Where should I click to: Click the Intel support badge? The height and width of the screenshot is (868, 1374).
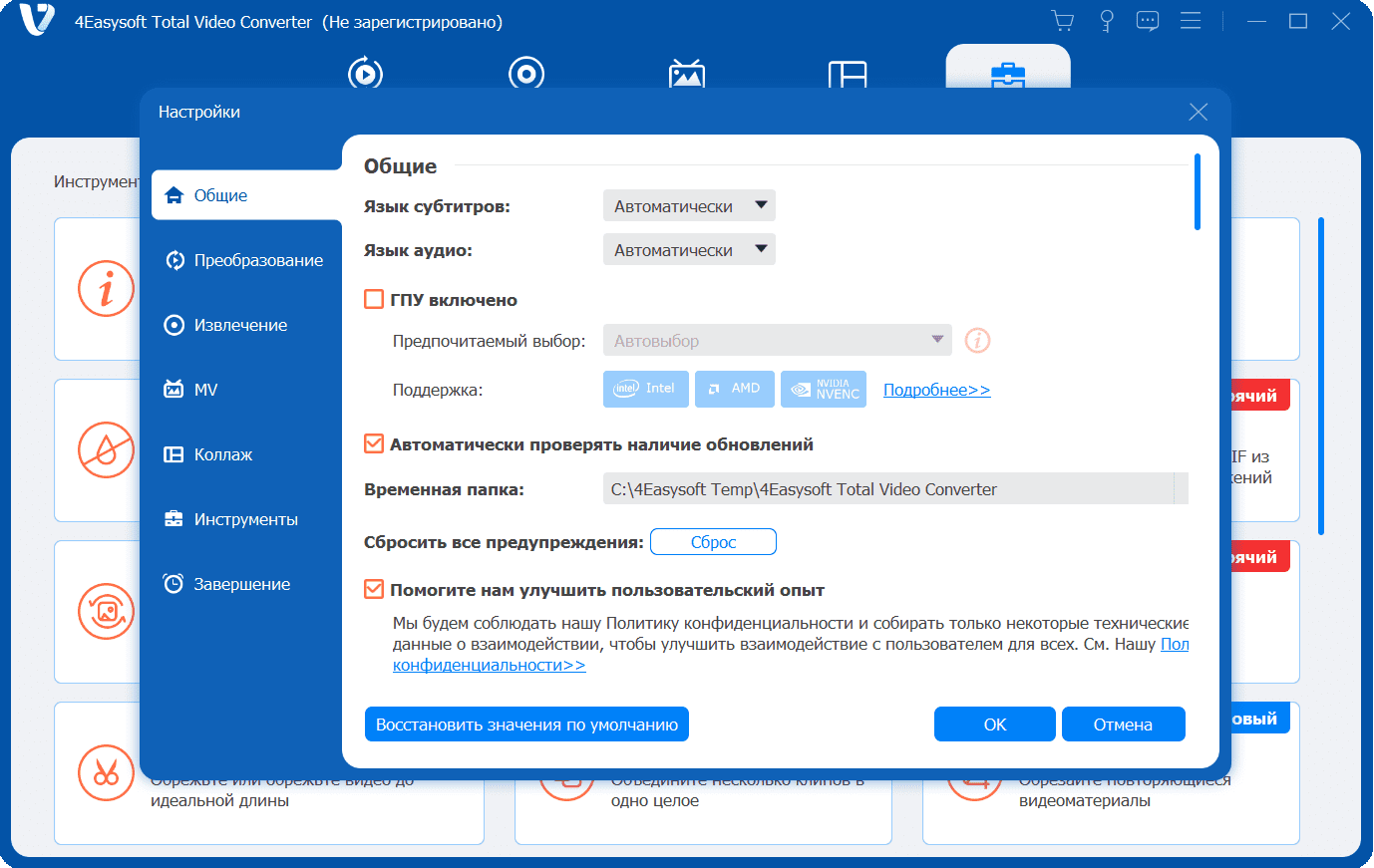click(646, 389)
